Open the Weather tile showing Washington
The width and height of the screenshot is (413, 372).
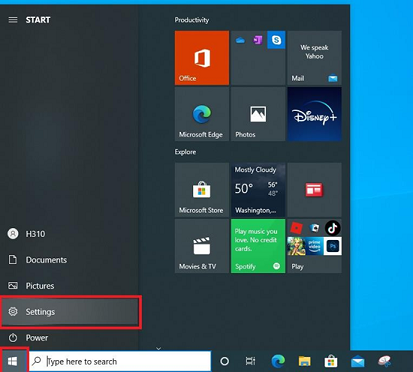258,190
